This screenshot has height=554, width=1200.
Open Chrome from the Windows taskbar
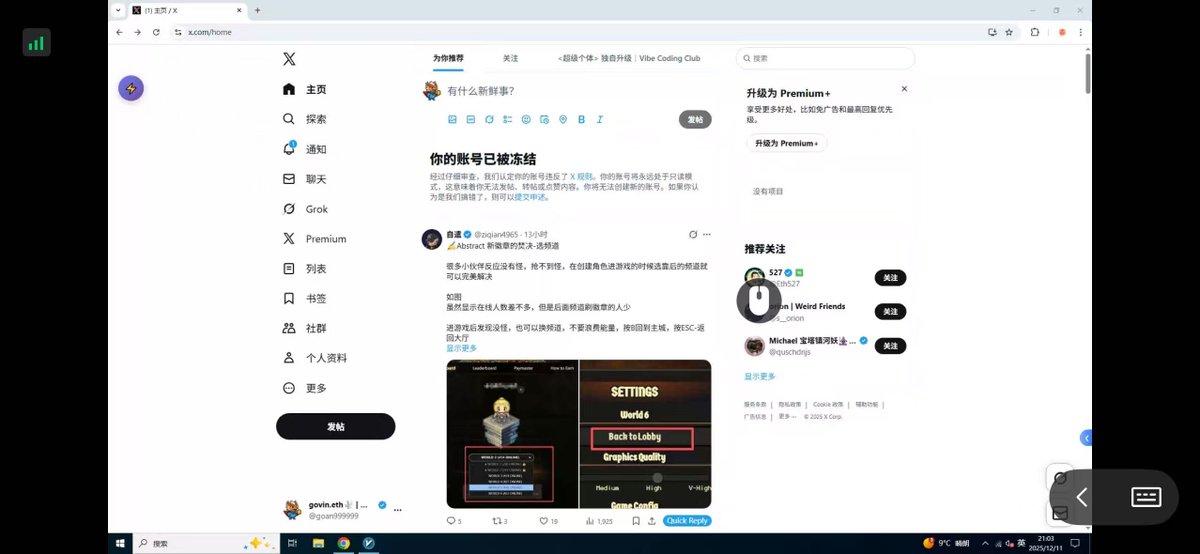[x=343, y=543]
